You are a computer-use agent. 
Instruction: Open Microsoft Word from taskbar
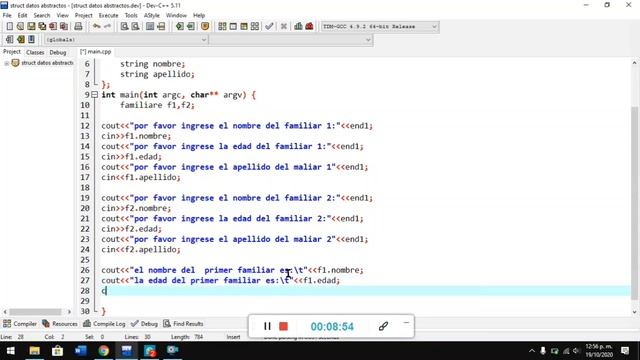80,351
